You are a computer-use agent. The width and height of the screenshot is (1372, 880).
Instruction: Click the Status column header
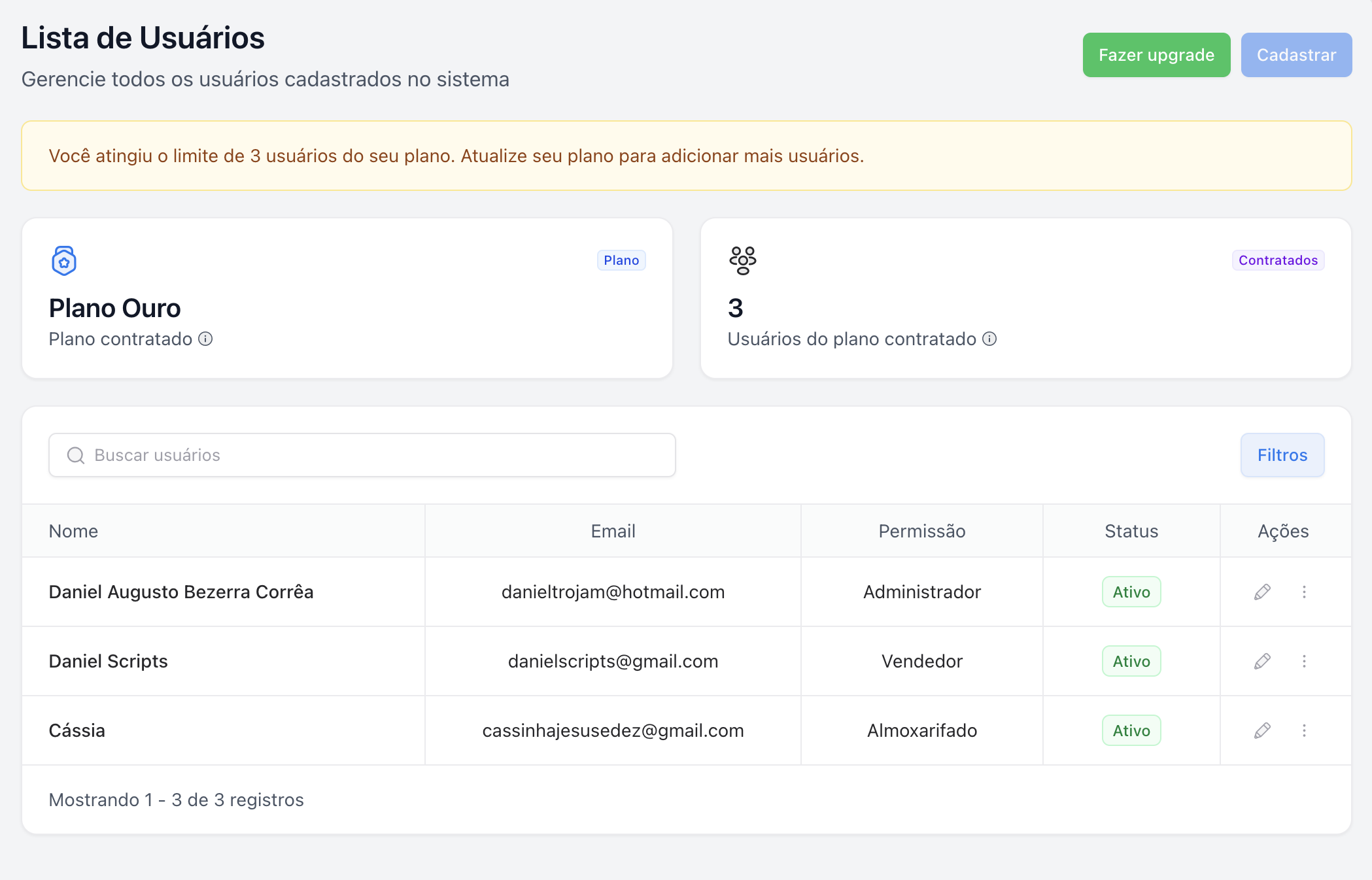tap(1131, 531)
